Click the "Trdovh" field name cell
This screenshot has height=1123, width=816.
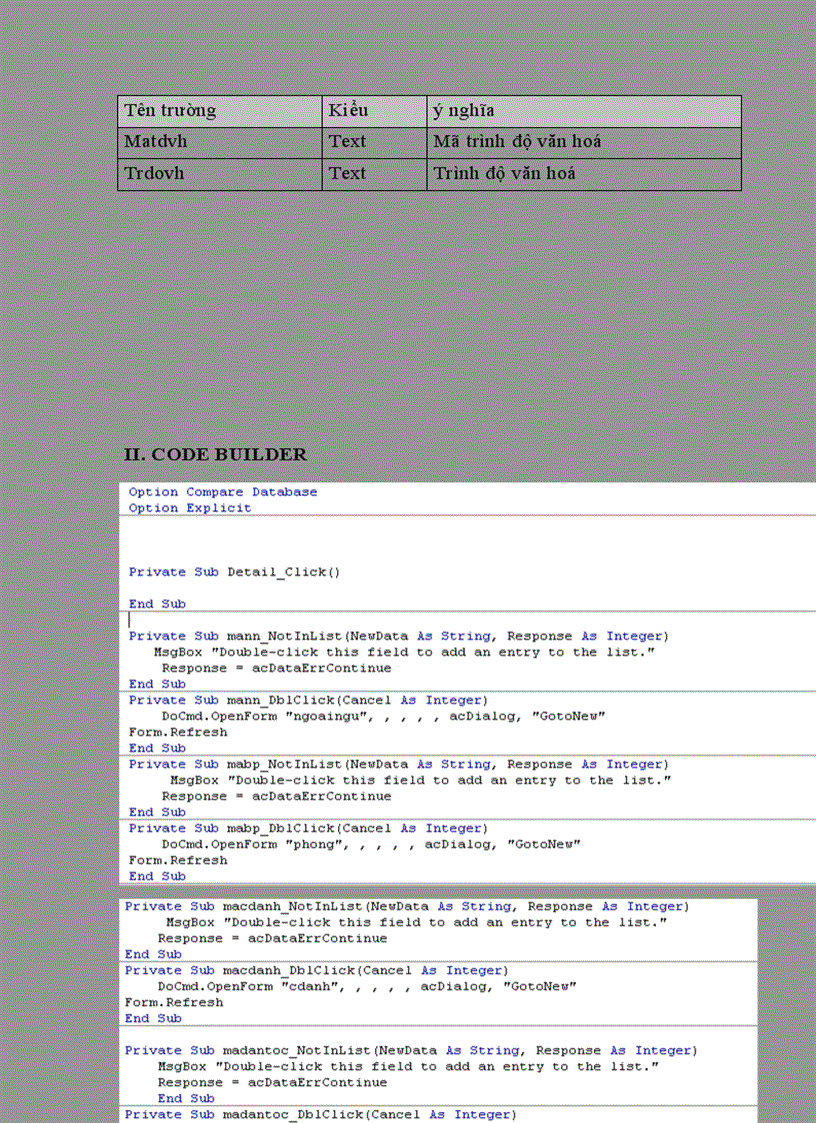154,174
